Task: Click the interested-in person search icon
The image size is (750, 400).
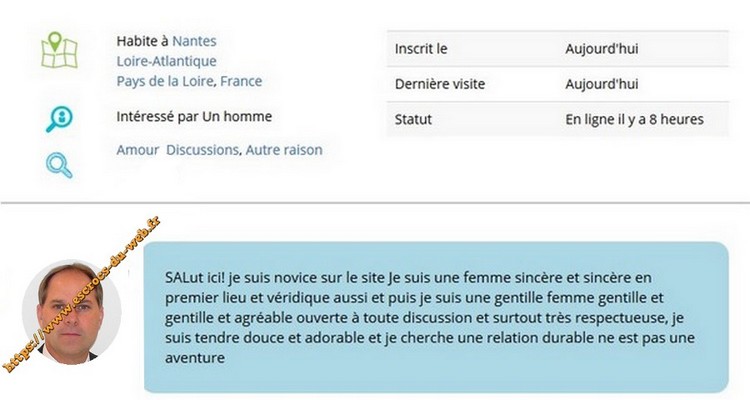Action: point(59,118)
